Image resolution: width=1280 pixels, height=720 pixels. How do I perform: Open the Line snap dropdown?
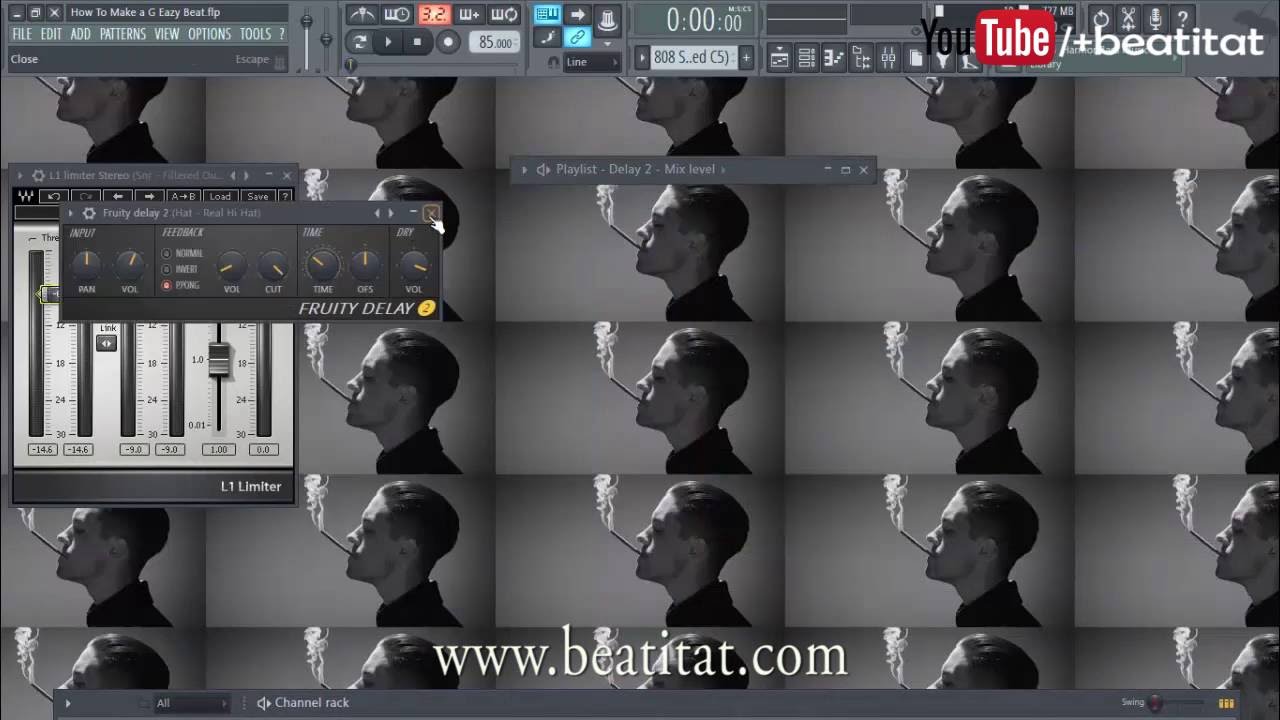click(592, 62)
